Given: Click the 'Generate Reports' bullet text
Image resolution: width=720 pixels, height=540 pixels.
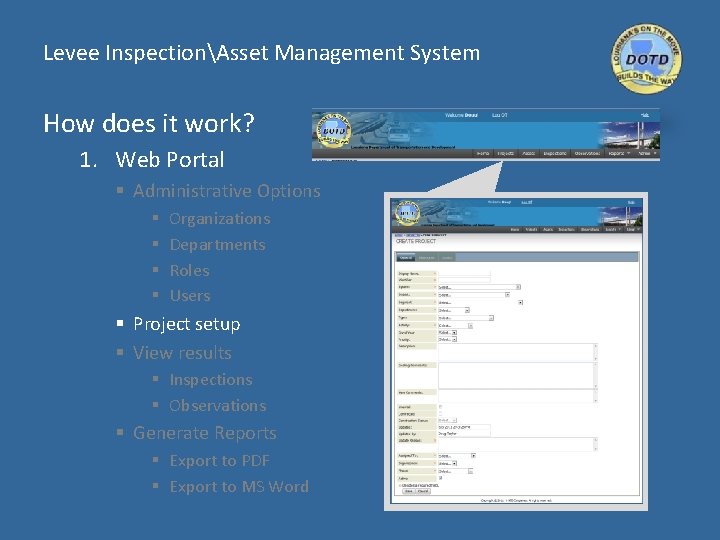Looking at the screenshot, I should click(205, 433).
